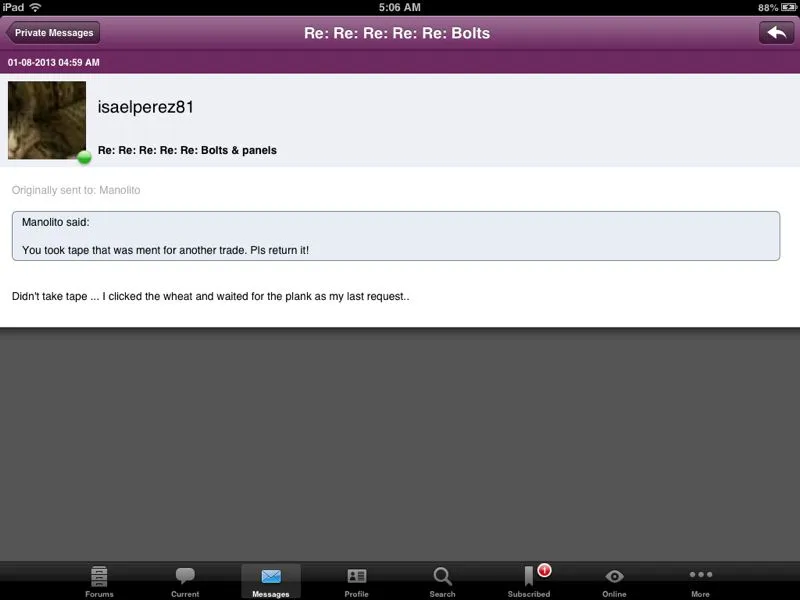The width and height of the screenshot is (800, 600).
Task: Tap the quoted 'Manolito said' box
Action: tap(395, 236)
